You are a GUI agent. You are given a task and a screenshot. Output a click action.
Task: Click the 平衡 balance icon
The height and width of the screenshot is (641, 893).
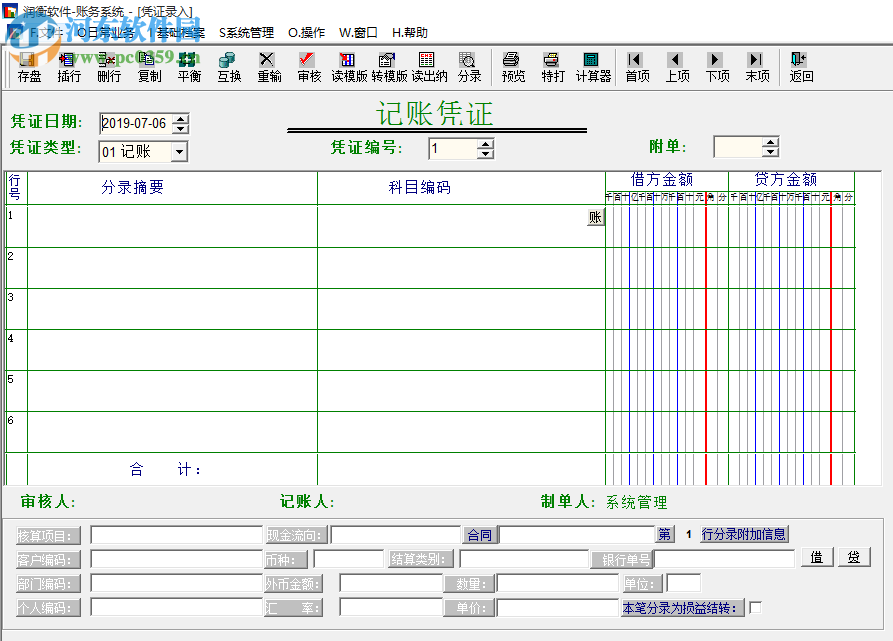pyautogui.click(x=189, y=67)
